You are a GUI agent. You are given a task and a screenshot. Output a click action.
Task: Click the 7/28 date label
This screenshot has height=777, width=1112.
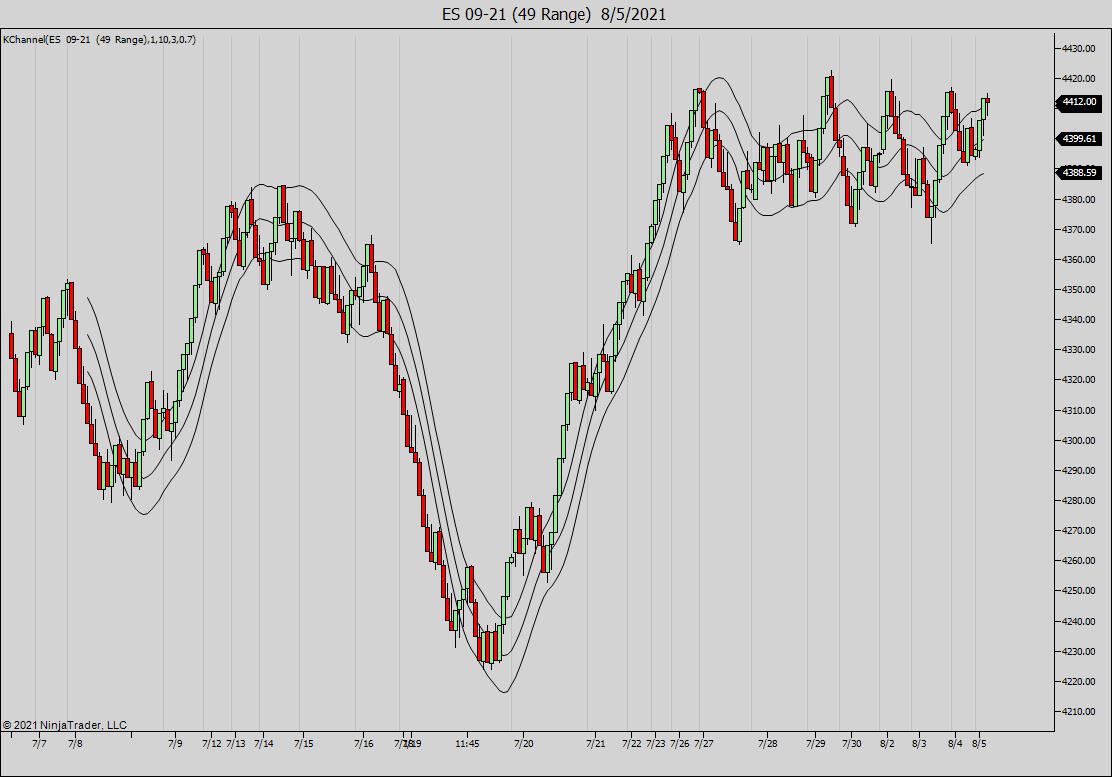tap(768, 744)
